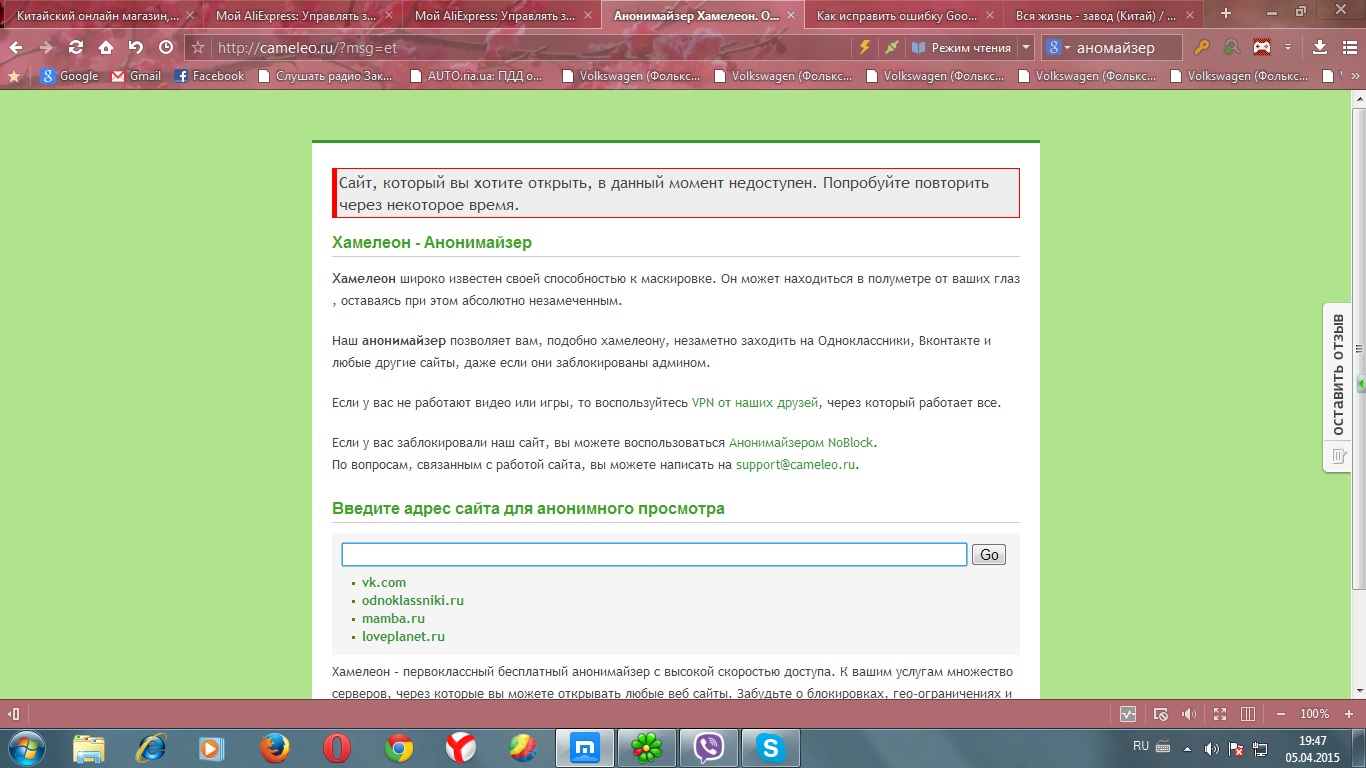This screenshot has height=768, width=1366.
Task: Reload the current page
Action: (x=76, y=47)
